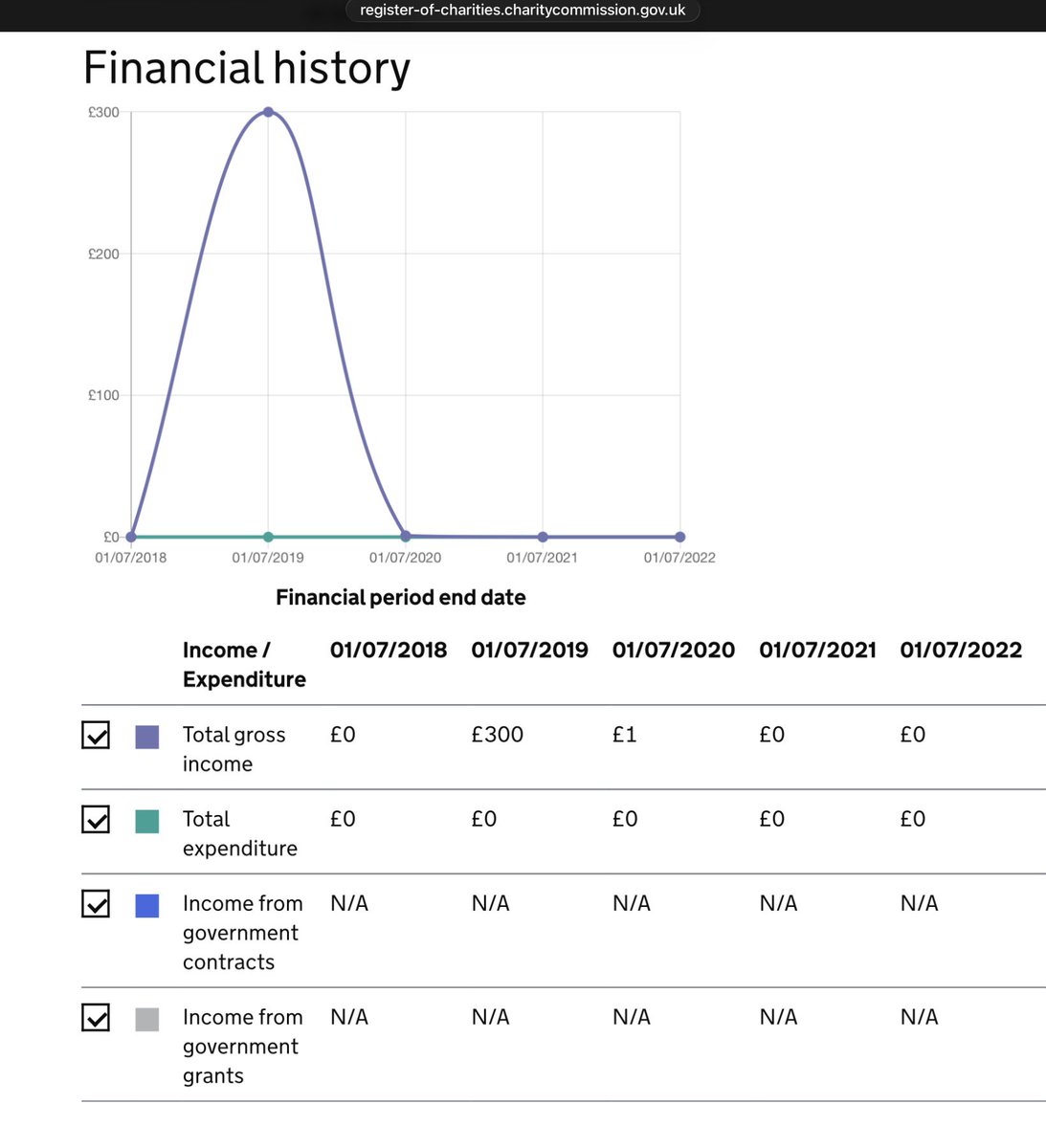This screenshot has width=1046, height=1148.
Task: Click the Total expenditure row label
Action: point(239,833)
